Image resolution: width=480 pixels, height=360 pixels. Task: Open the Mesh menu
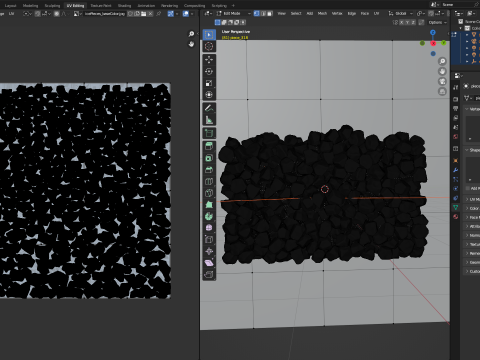coord(322,13)
